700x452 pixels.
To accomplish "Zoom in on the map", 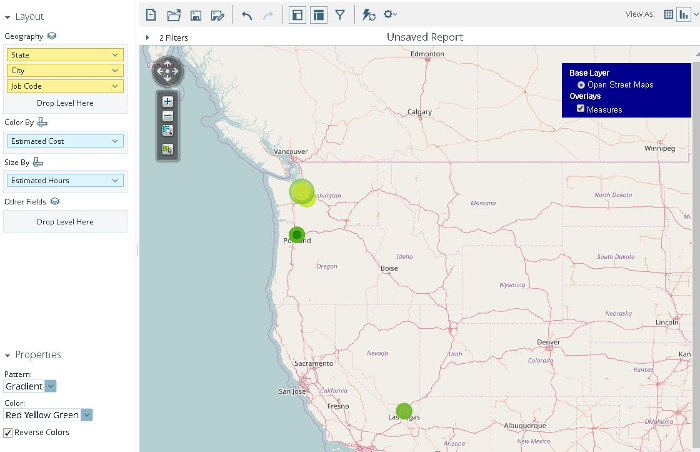I will [x=167, y=101].
